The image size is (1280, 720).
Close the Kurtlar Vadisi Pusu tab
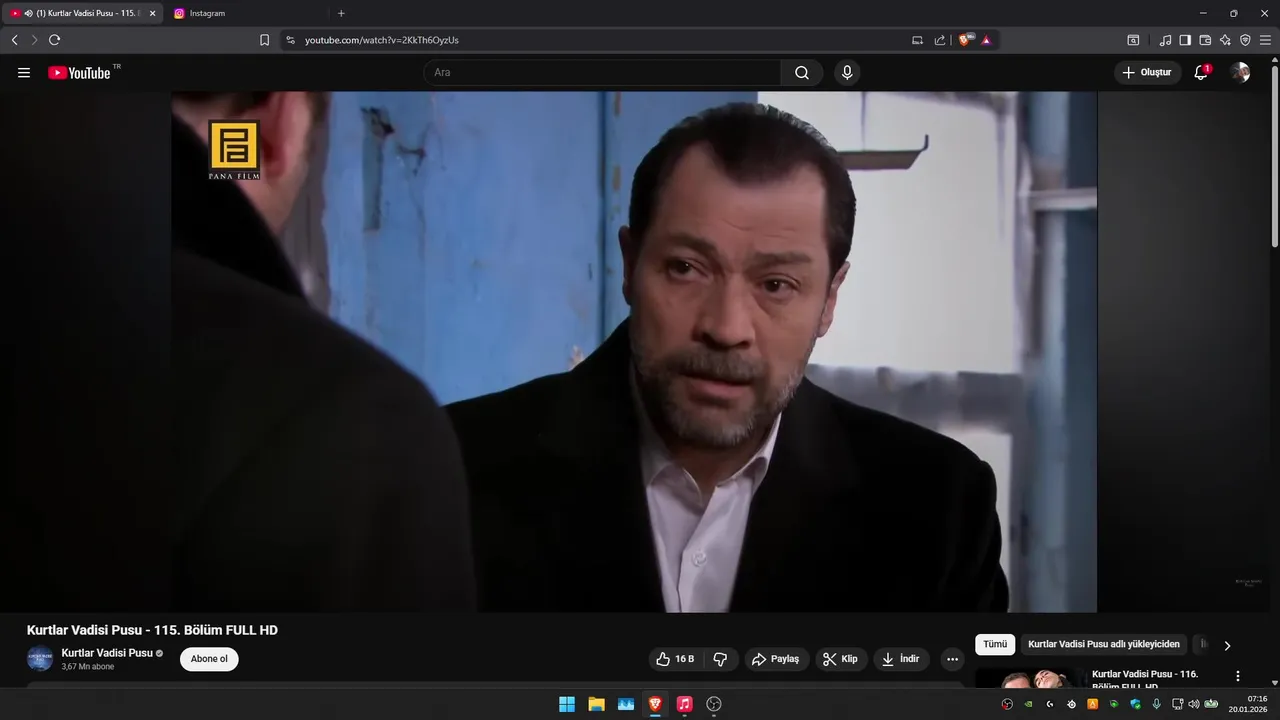click(152, 13)
